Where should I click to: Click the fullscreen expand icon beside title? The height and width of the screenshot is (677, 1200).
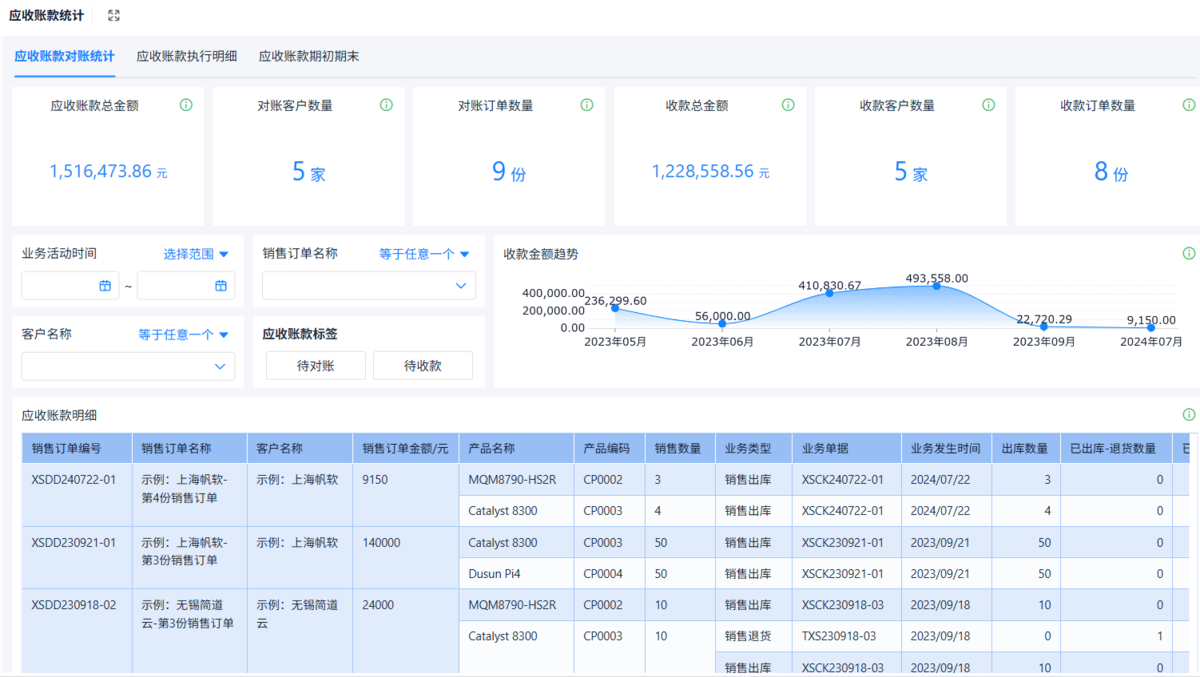click(114, 16)
